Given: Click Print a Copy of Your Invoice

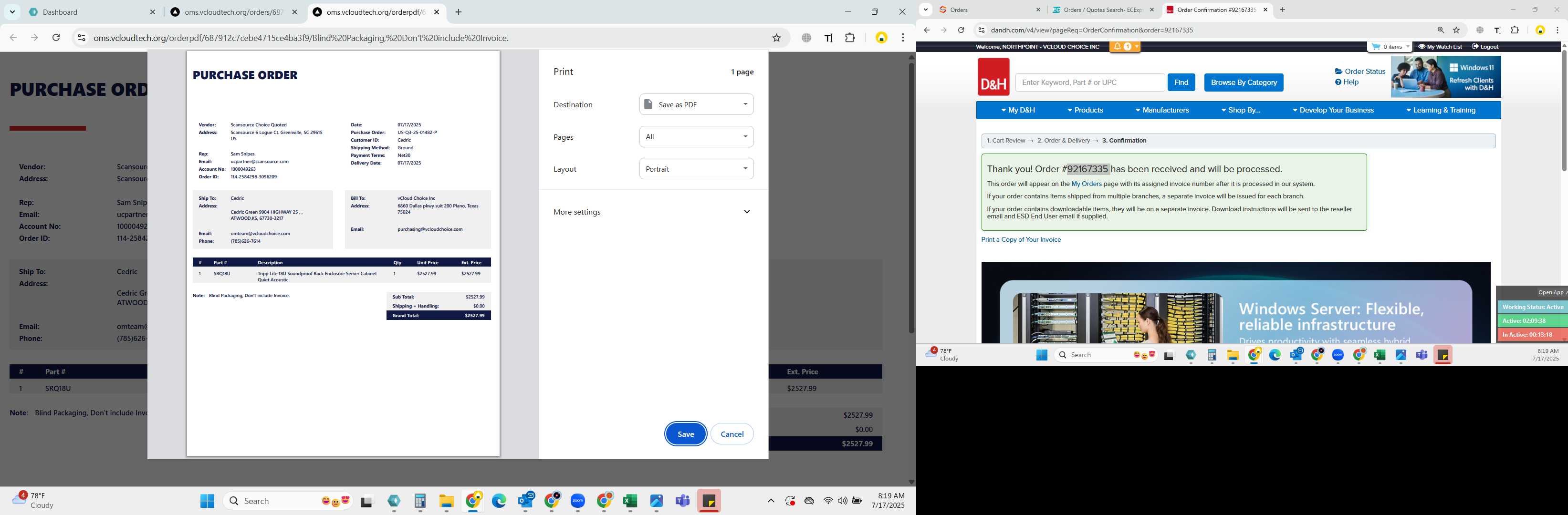Looking at the screenshot, I should coord(1021,239).
